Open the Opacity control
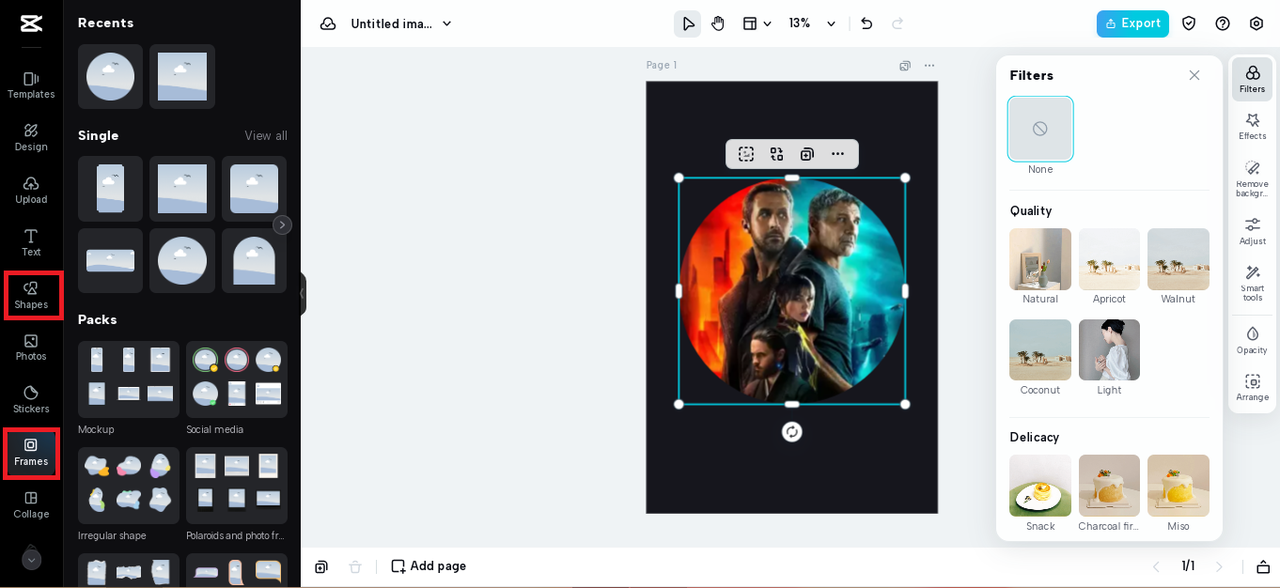 (x=1252, y=340)
